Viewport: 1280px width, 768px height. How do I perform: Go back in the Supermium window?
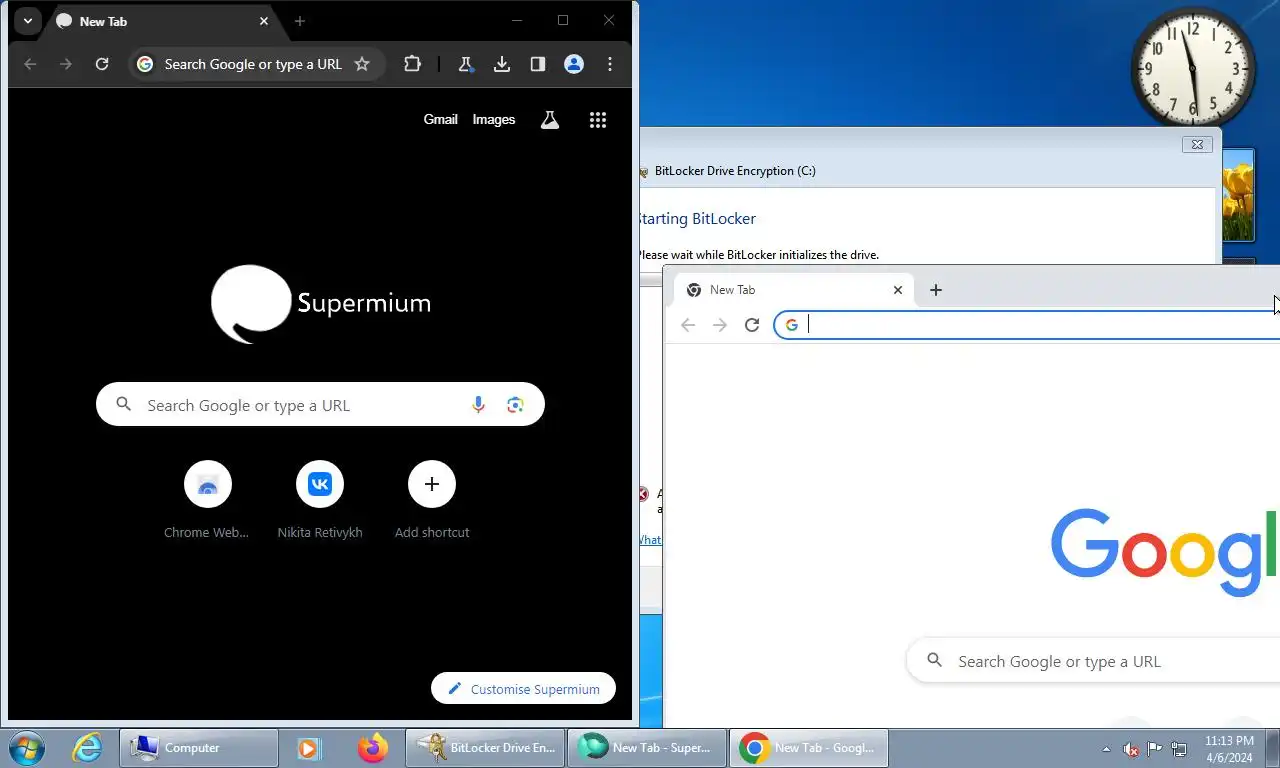[30, 64]
